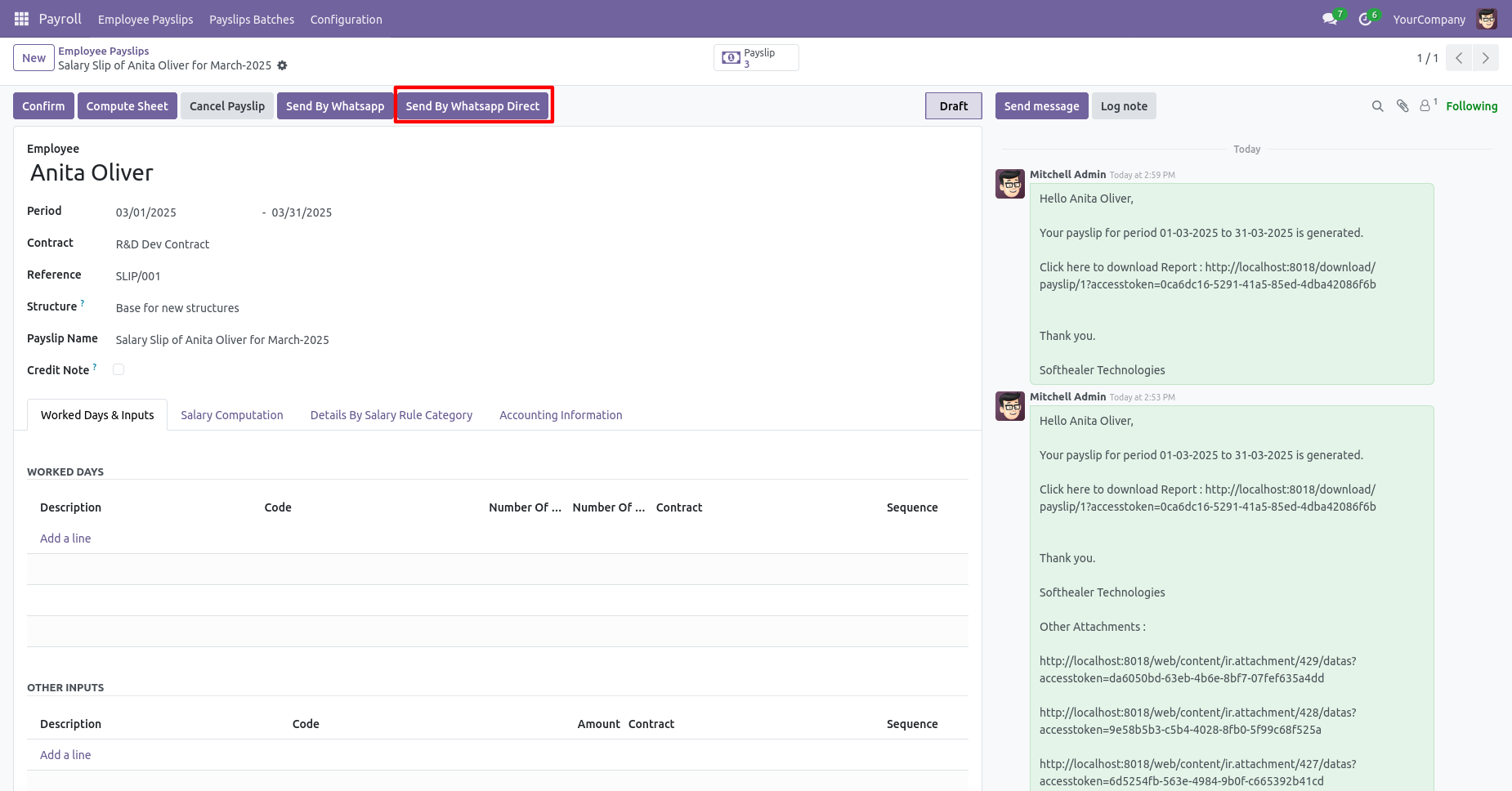Click Cancel Payslip
This screenshot has width=1512, height=791.
227,106
